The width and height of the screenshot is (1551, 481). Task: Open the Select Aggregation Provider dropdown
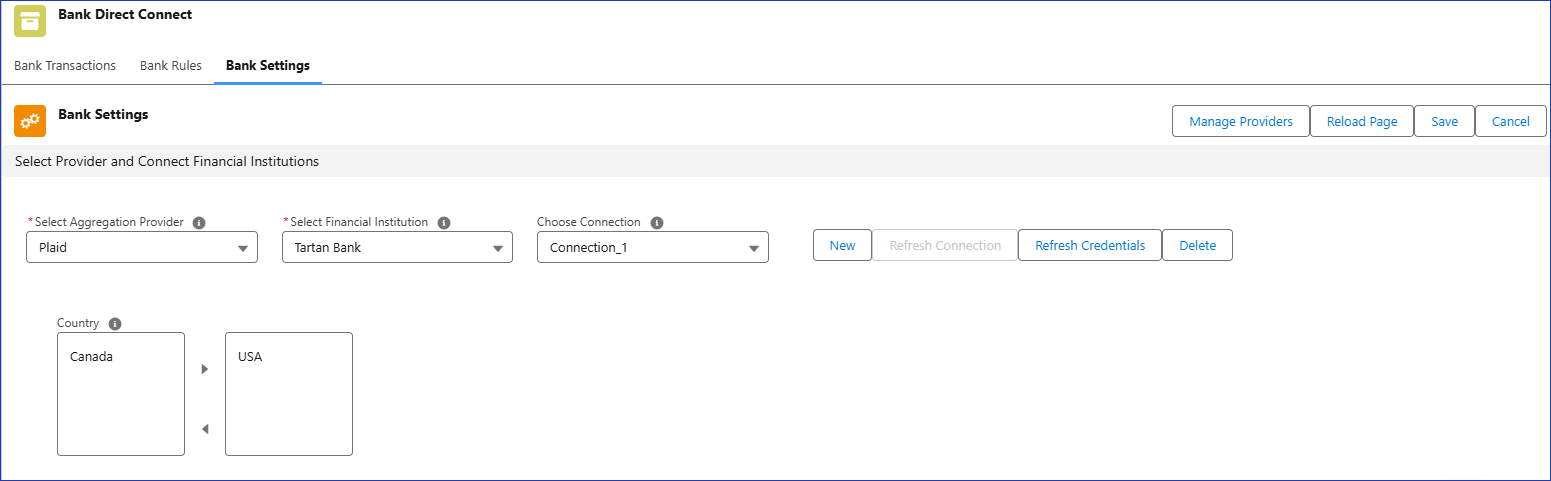pos(142,247)
